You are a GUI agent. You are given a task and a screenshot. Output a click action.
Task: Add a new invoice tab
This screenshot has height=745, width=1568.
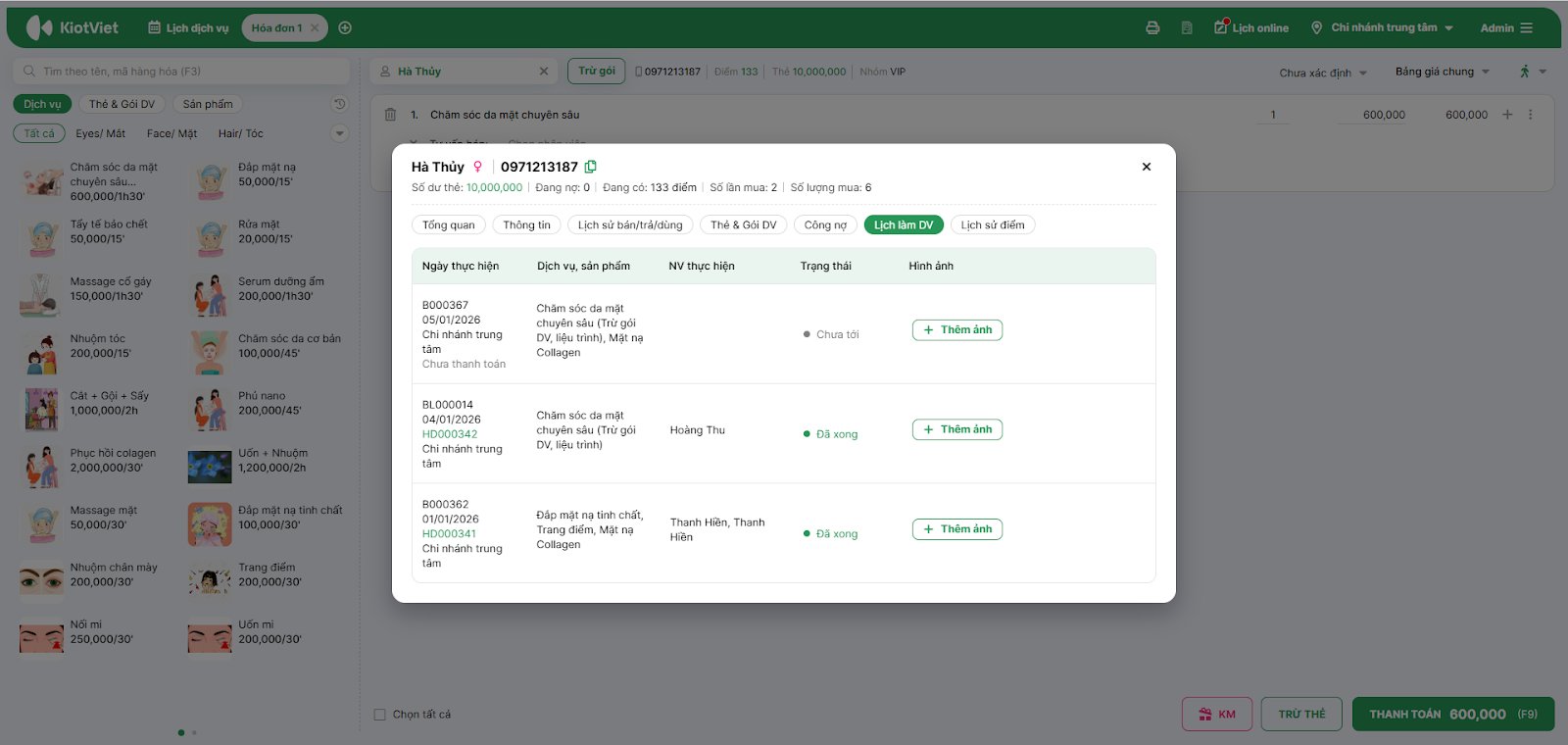click(345, 28)
